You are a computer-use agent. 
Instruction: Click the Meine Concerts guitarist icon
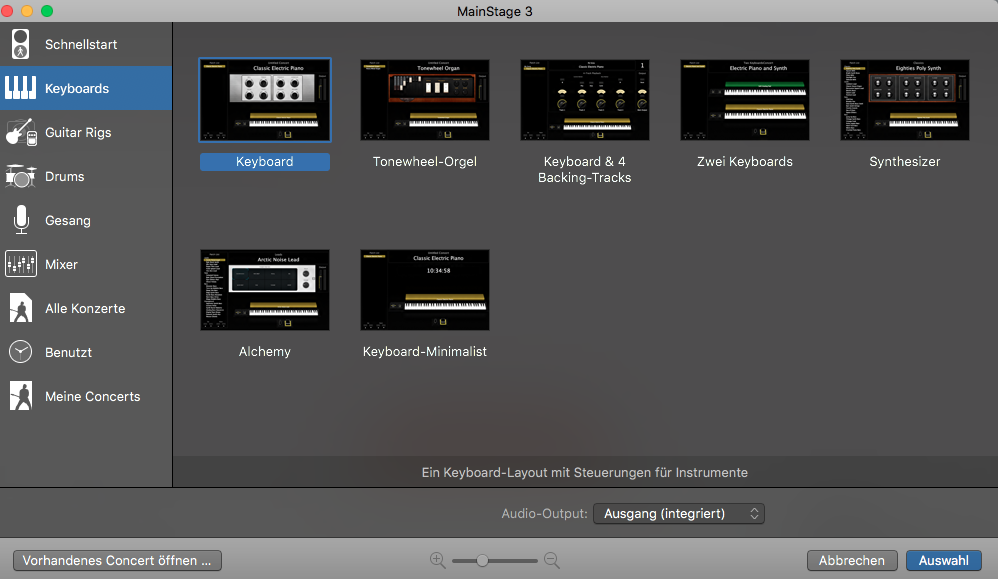pyautogui.click(x=20, y=396)
